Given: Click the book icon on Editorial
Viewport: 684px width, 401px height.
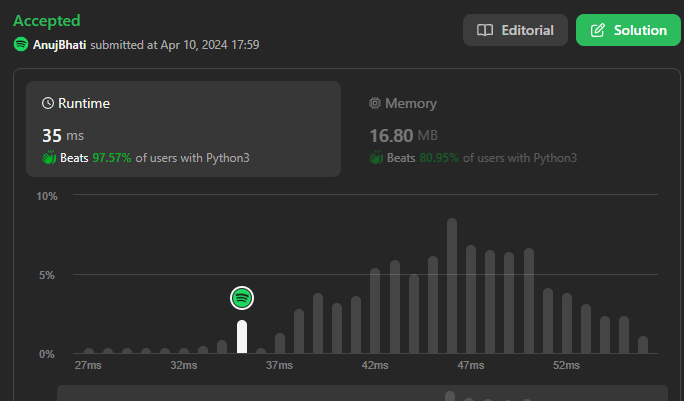Looking at the screenshot, I should pyautogui.click(x=485, y=30).
